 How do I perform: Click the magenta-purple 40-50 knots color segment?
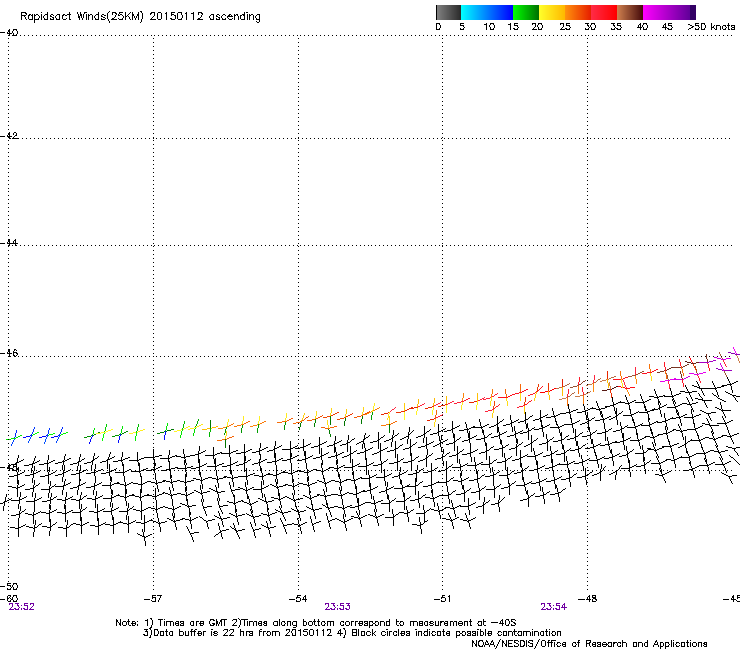click(669, 12)
